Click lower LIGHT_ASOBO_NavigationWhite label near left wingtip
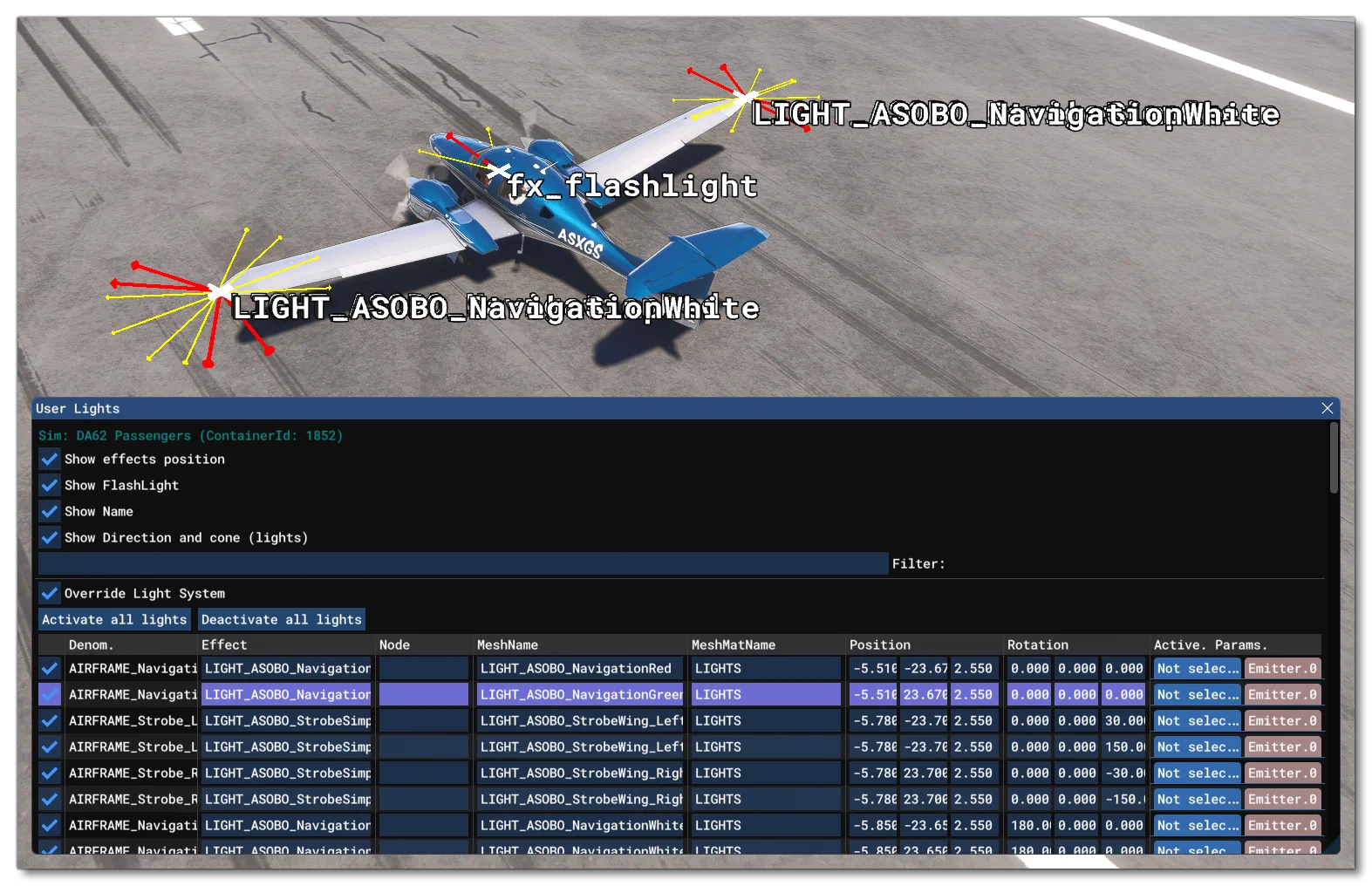The image size is (1372, 886). tap(495, 308)
